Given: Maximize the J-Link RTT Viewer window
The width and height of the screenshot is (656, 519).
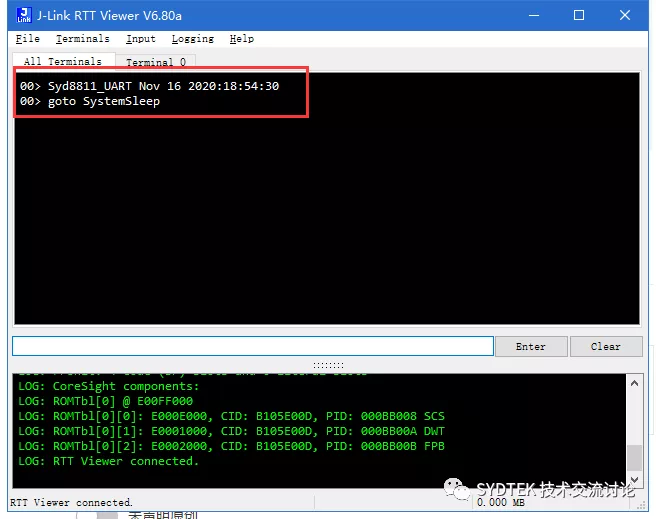Looking at the screenshot, I should tap(579, 15).
